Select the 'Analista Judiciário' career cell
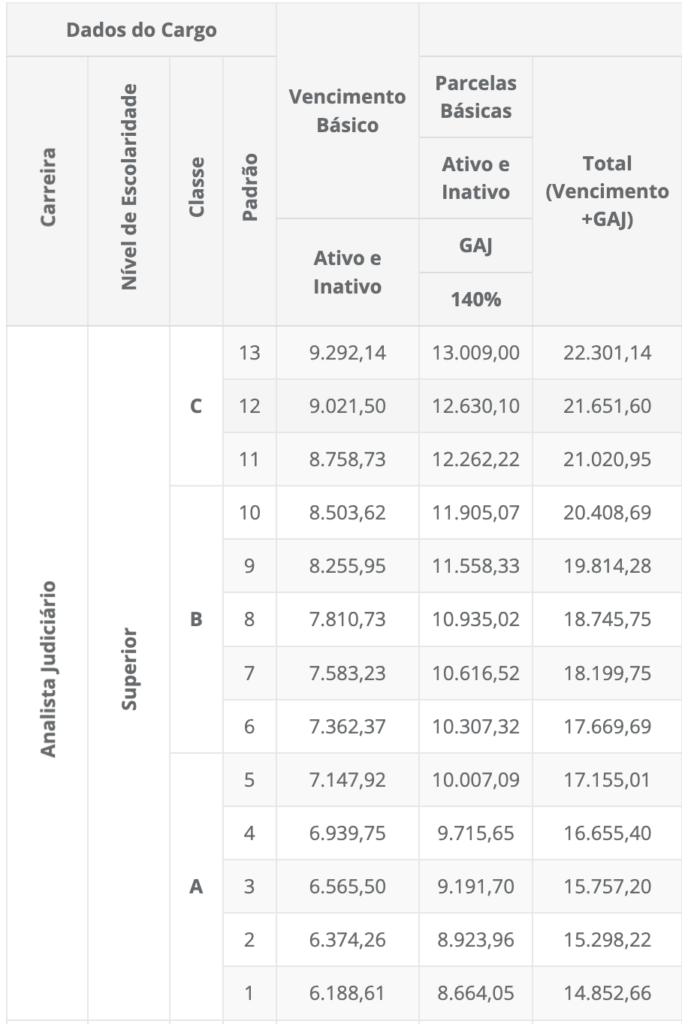 [x=48, y=667]
